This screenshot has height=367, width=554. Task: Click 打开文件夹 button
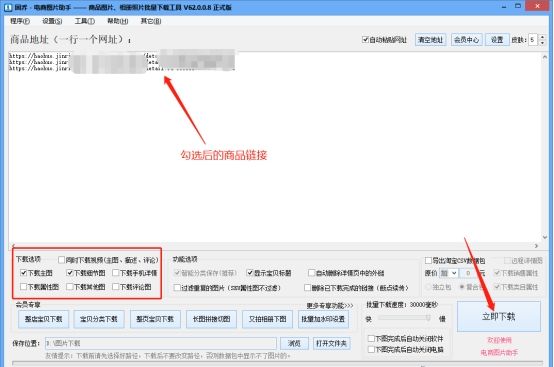click(331, 343)
